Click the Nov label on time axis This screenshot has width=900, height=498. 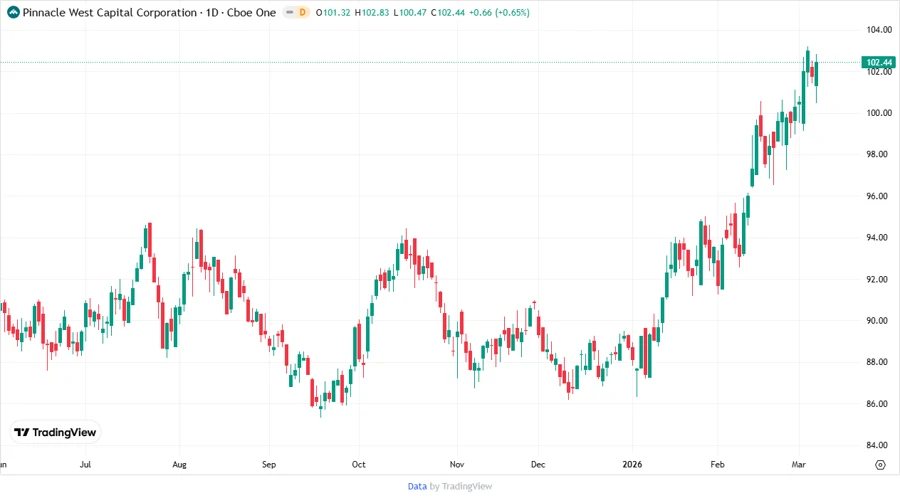tap(457, 464)
